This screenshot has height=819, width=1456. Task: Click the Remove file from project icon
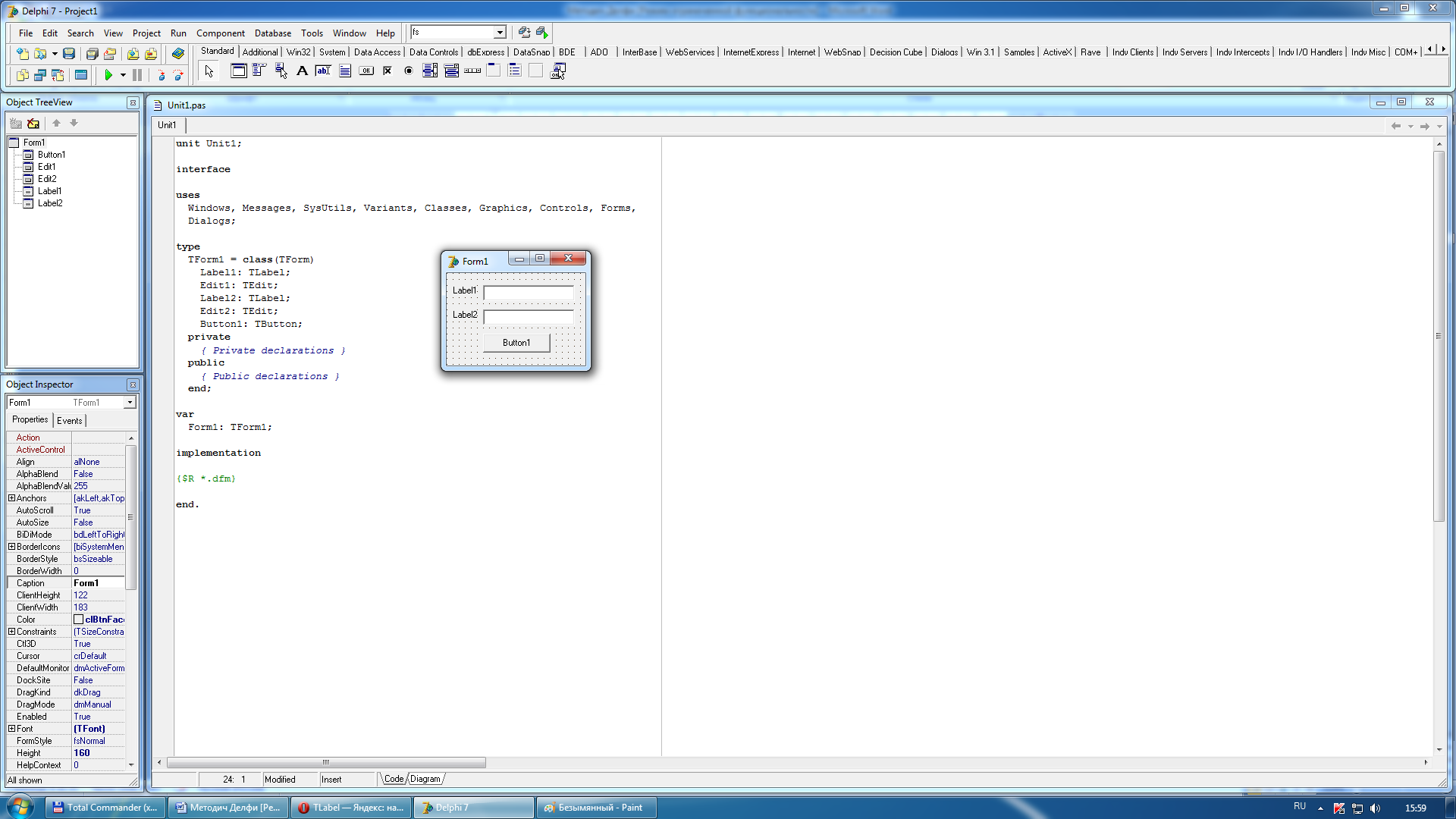click(151, 53)
